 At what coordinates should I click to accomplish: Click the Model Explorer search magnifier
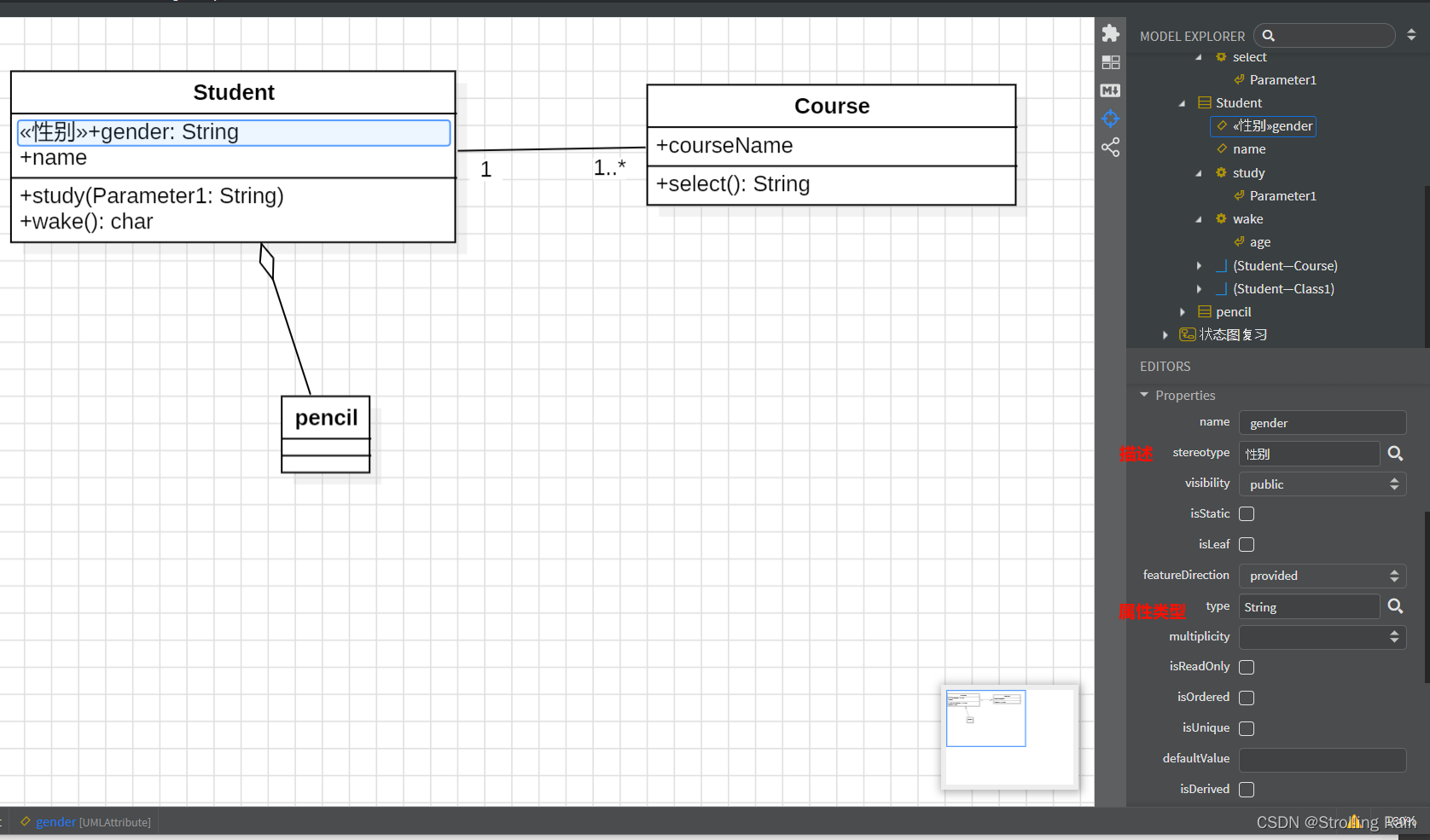pos(1269,36)
